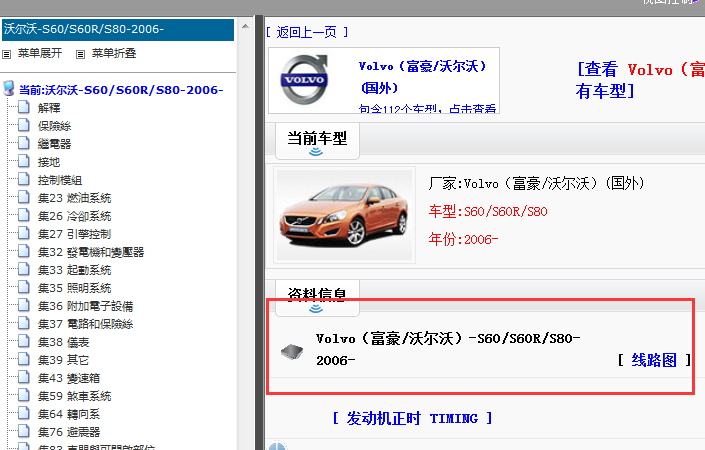Screen dimensions: 705x450
Task: Click the page icon next to 集43 變速箱
Action: tap(24, 377)
